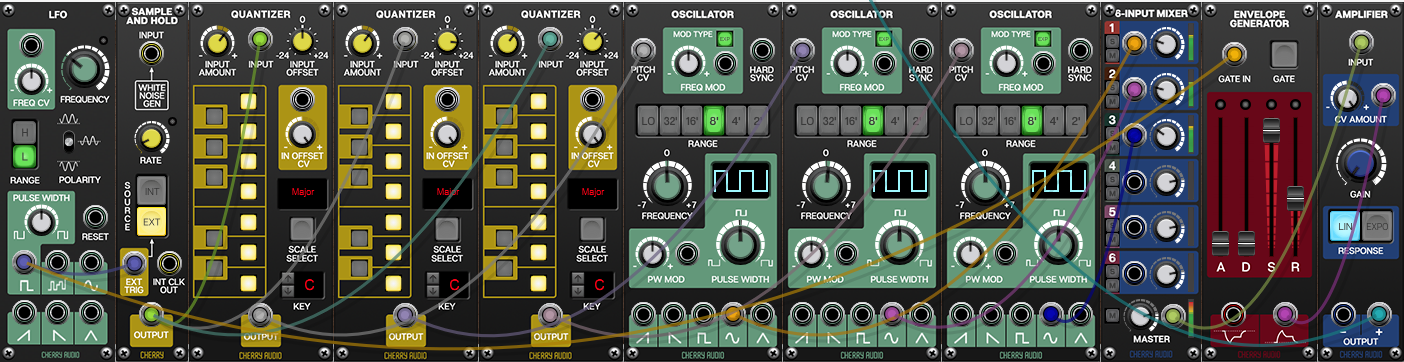1404x362 pixels.
Task: Click the LFO FREQUENCY knob
Action: point(85,68)
